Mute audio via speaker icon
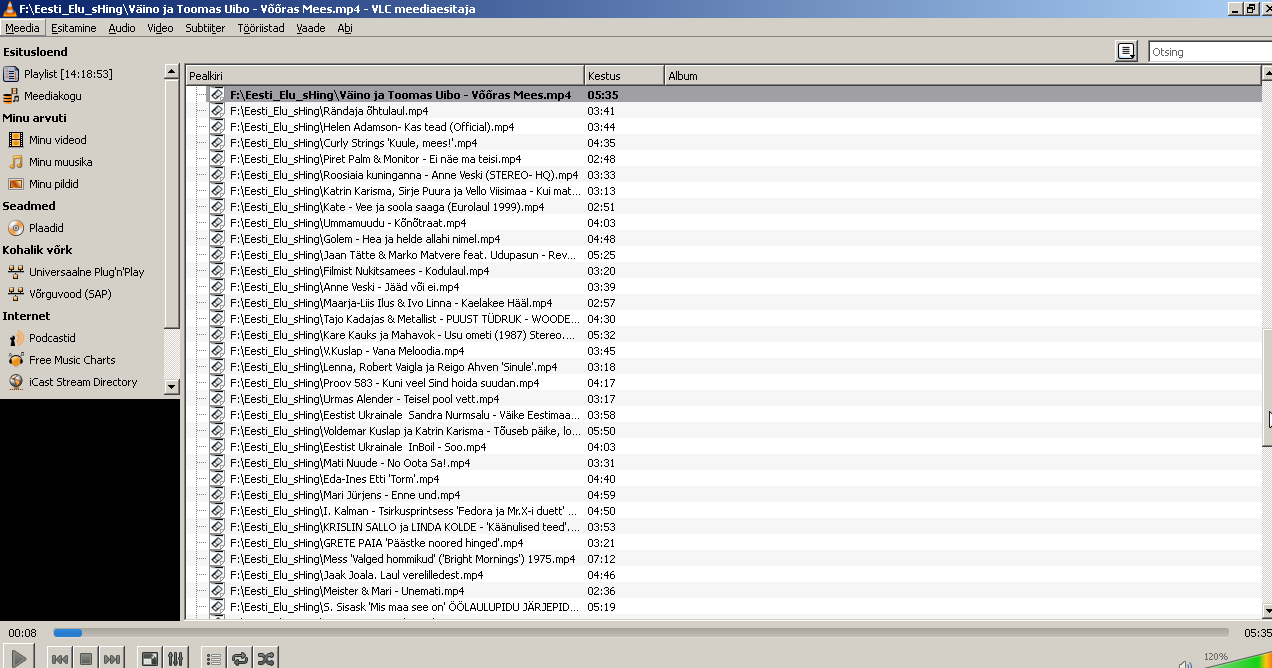Screen dimensions: 1272x668 point(1184,663)
